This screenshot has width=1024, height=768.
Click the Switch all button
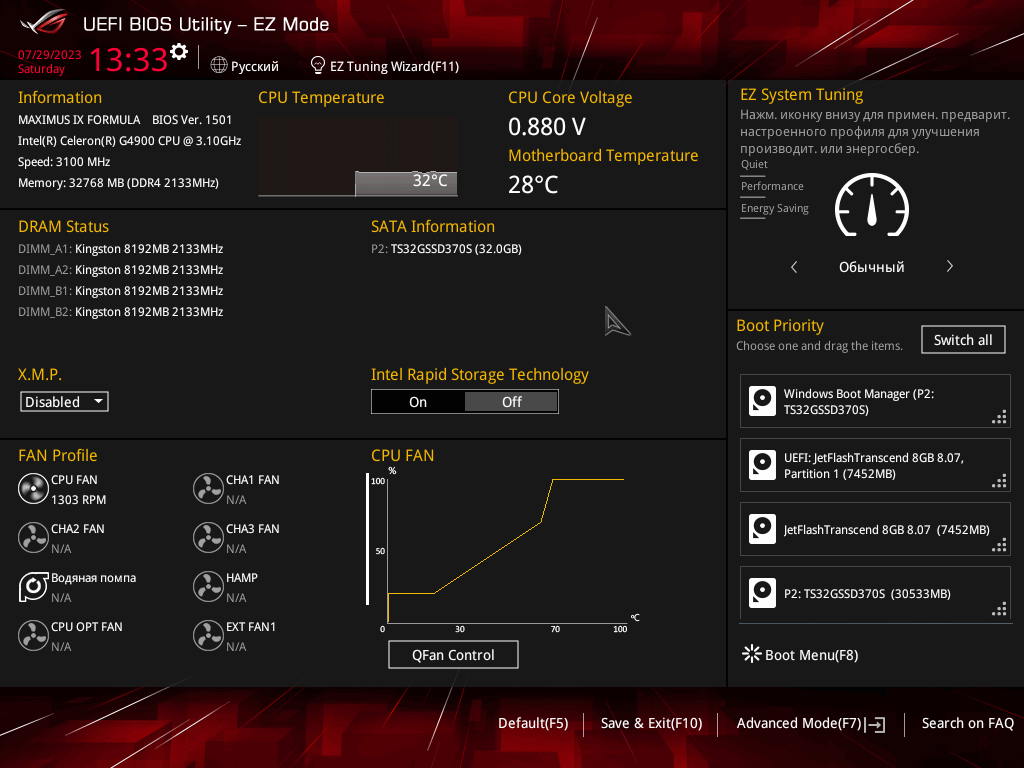tap(963, 340)
